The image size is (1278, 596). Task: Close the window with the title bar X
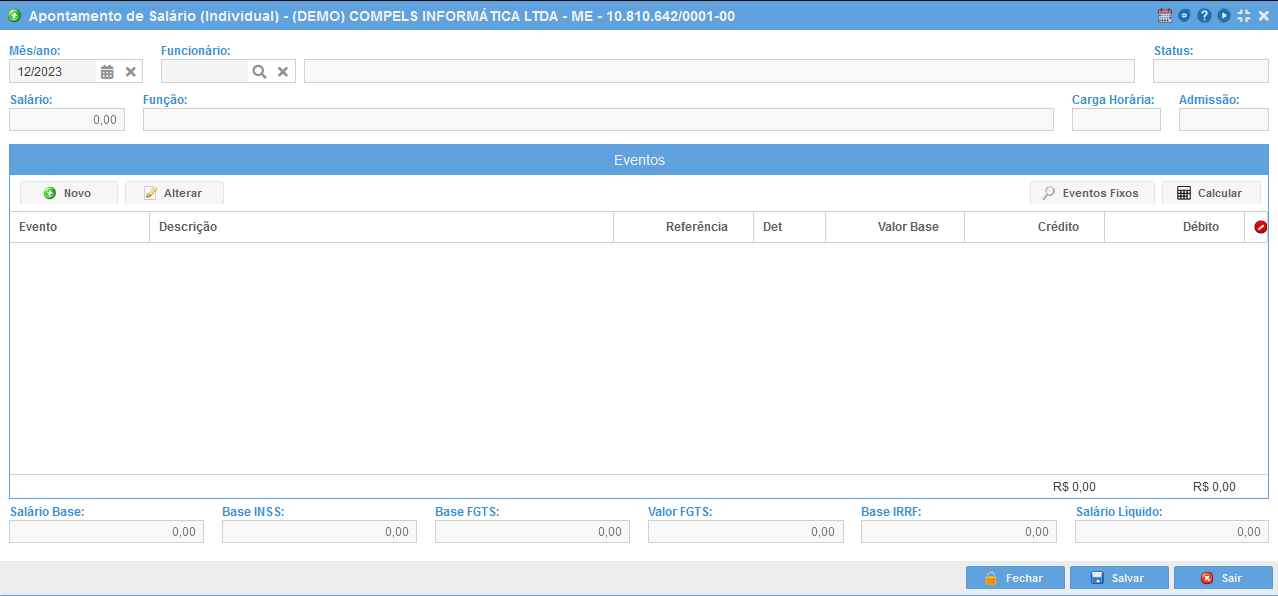tap(1263, 15)
